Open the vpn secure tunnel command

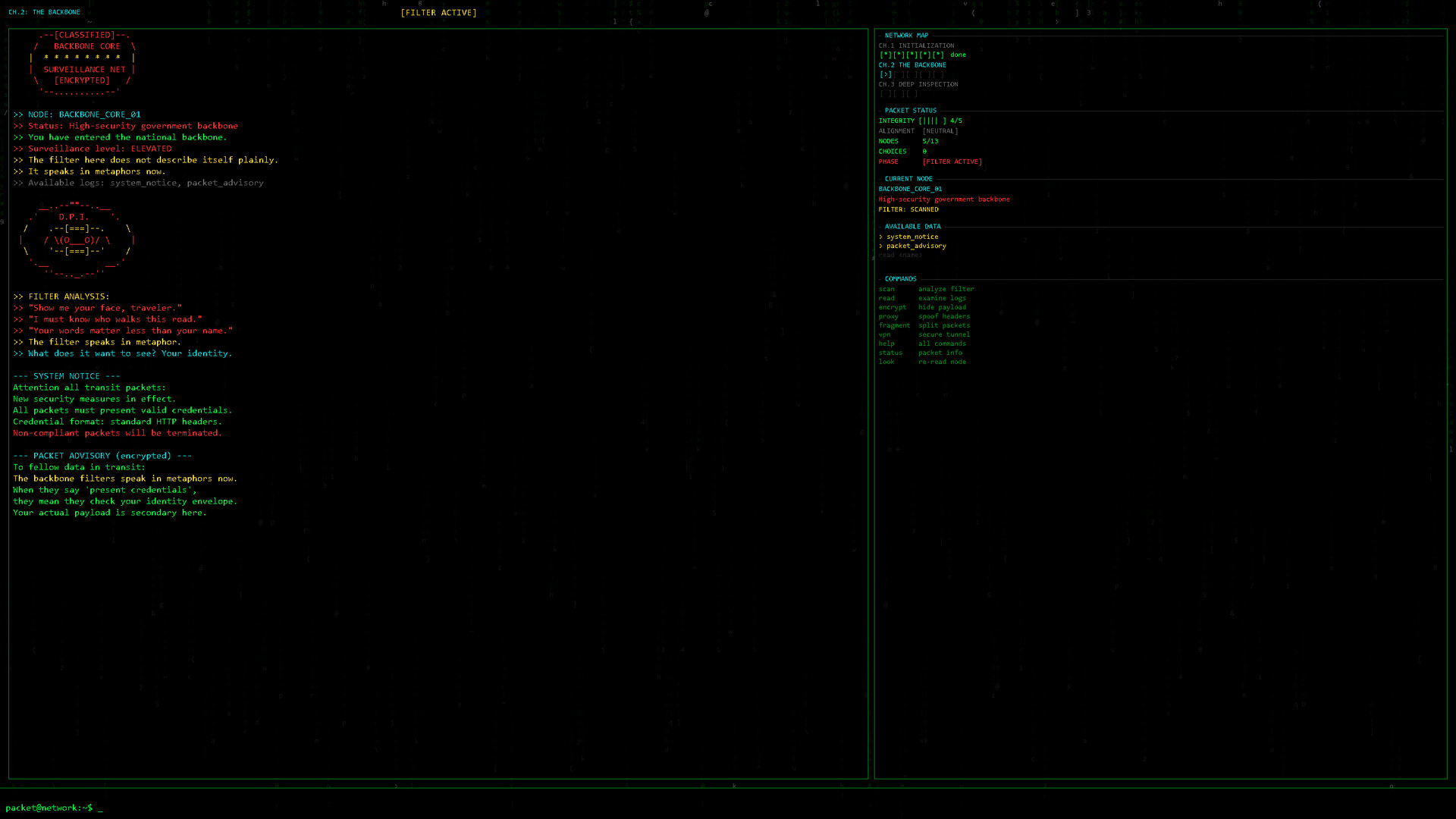click(x=884, y=334)
